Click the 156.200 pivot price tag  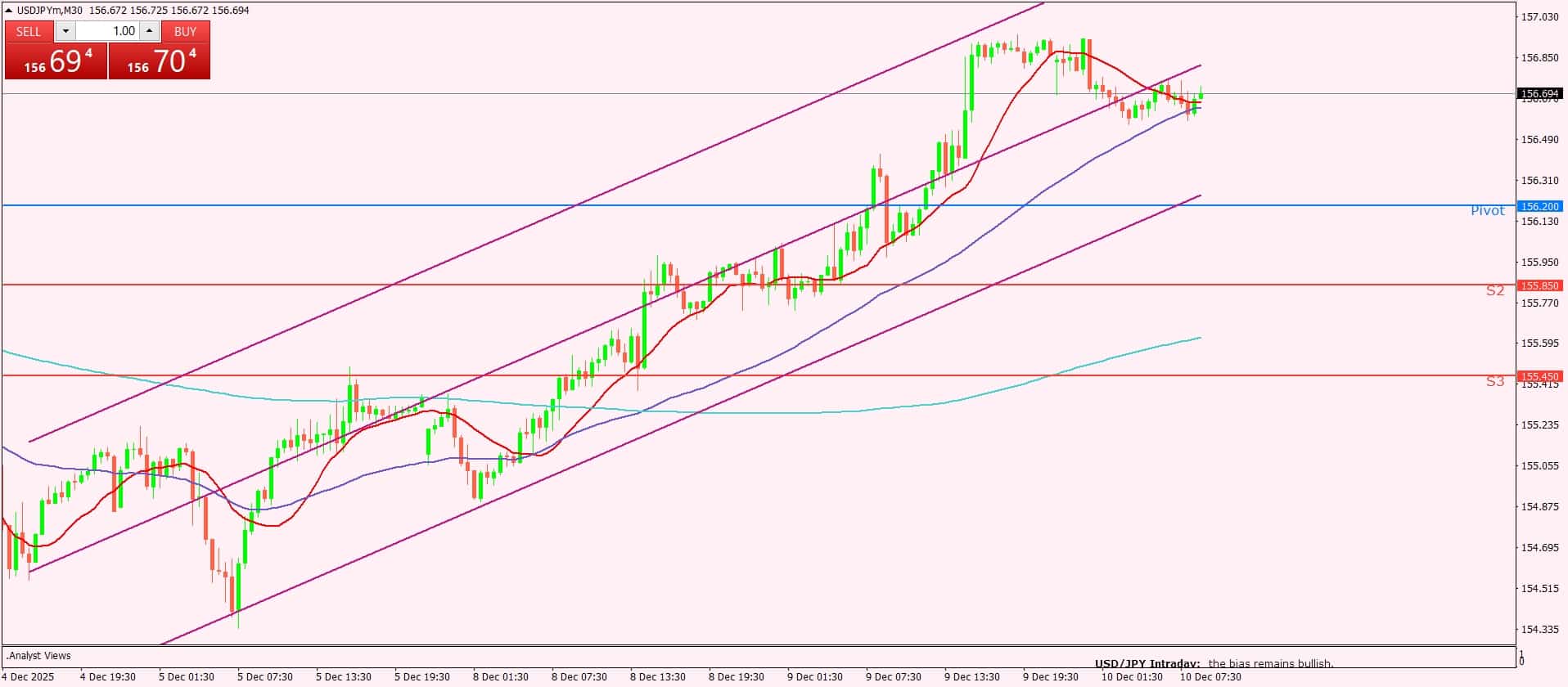[1539, 206]
